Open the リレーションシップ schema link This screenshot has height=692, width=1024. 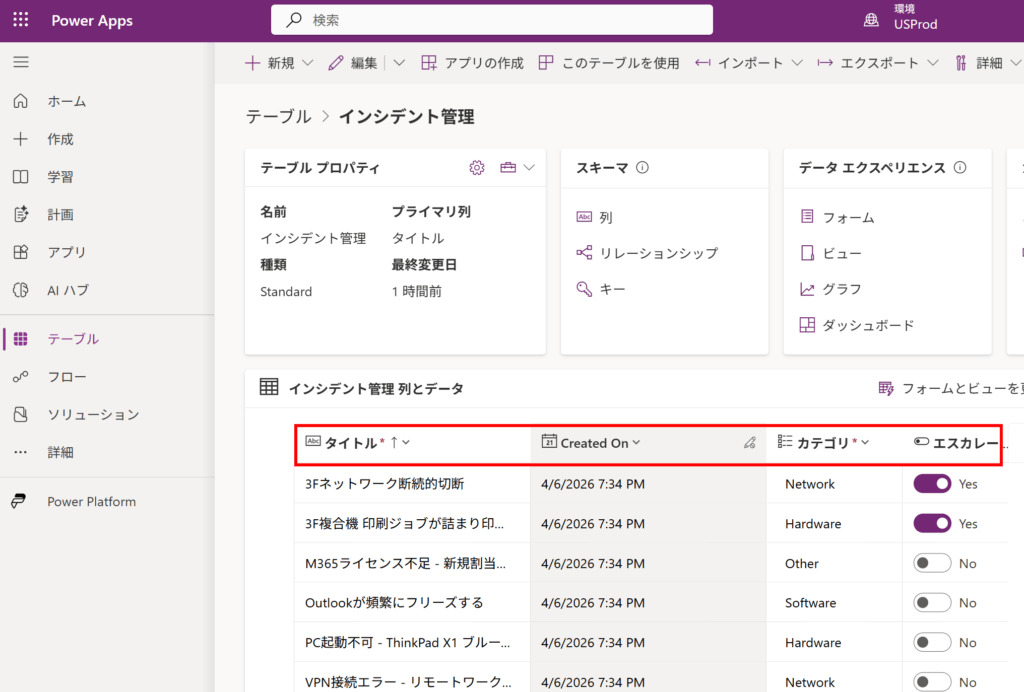[658, 253]
